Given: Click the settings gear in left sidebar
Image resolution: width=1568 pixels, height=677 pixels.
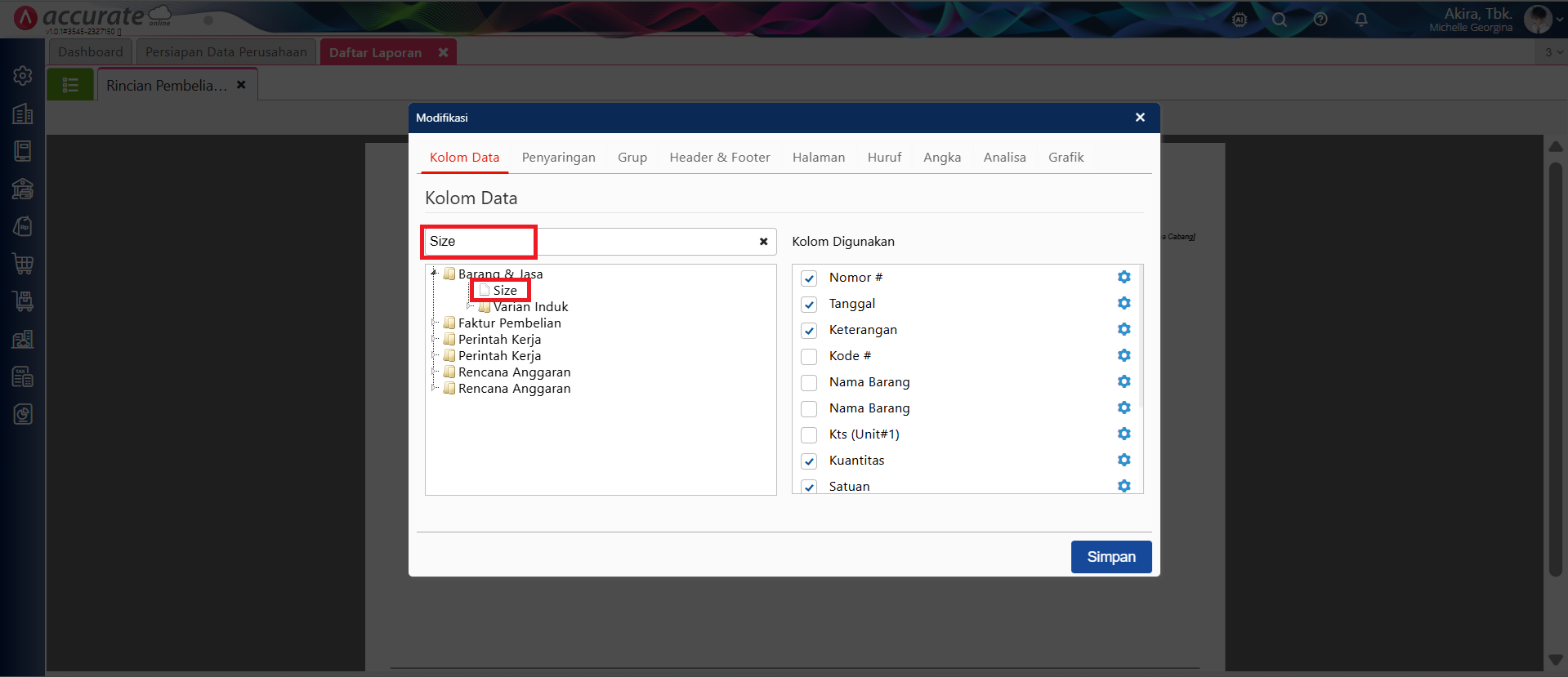Looking at the screenshot, I should point(23,76).
